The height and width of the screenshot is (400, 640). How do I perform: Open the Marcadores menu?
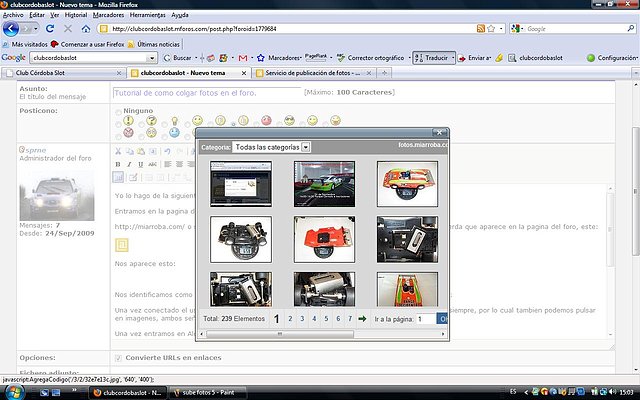[x=109, y=15]
